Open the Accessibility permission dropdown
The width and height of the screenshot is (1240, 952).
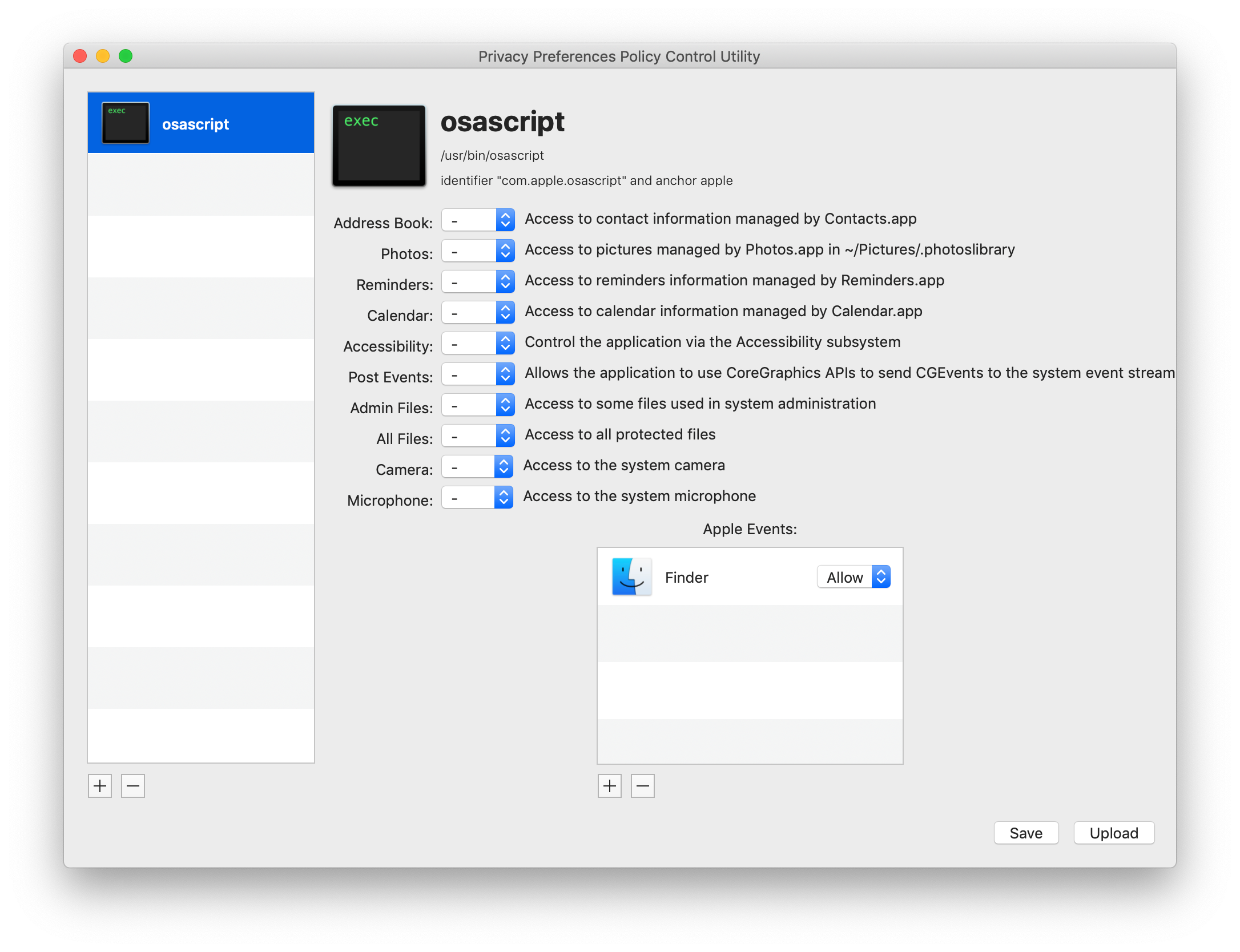478,343
